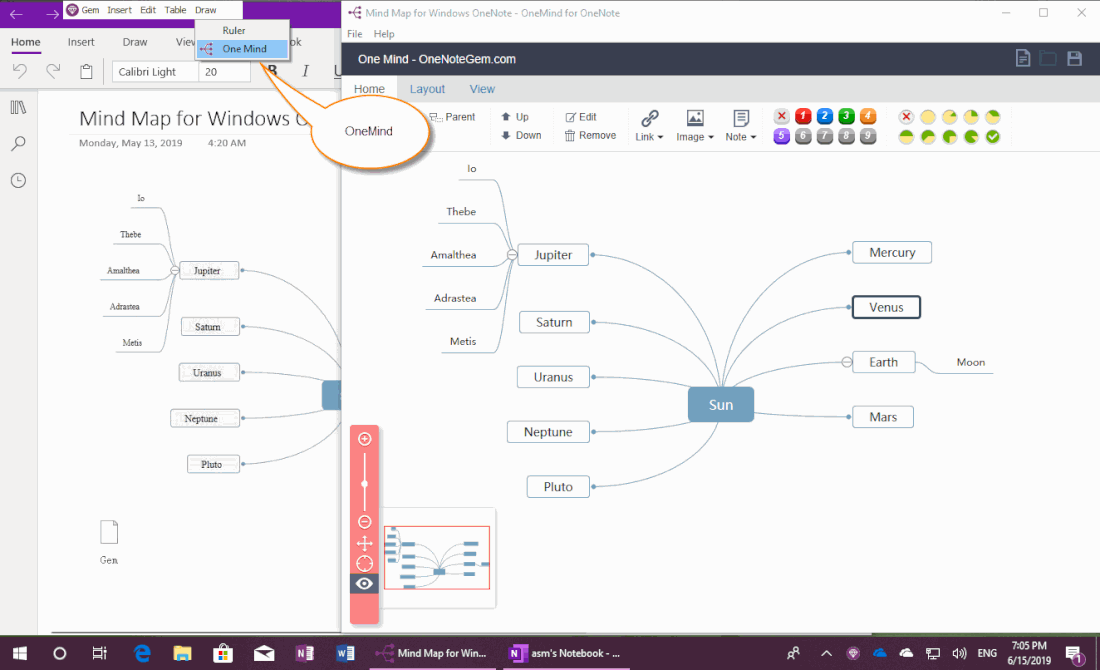Viewport: 1100px width, 670px height.
Task: Toggle italic formatting in OneNote
Action: [x=305, y=71]
